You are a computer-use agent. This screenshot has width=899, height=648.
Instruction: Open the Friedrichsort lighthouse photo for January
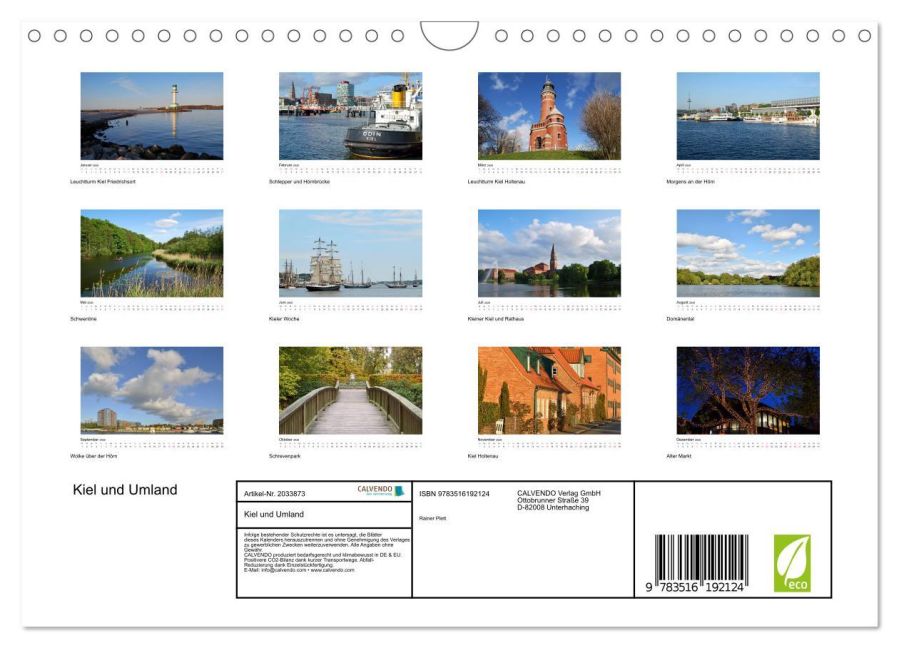[152, 116]
